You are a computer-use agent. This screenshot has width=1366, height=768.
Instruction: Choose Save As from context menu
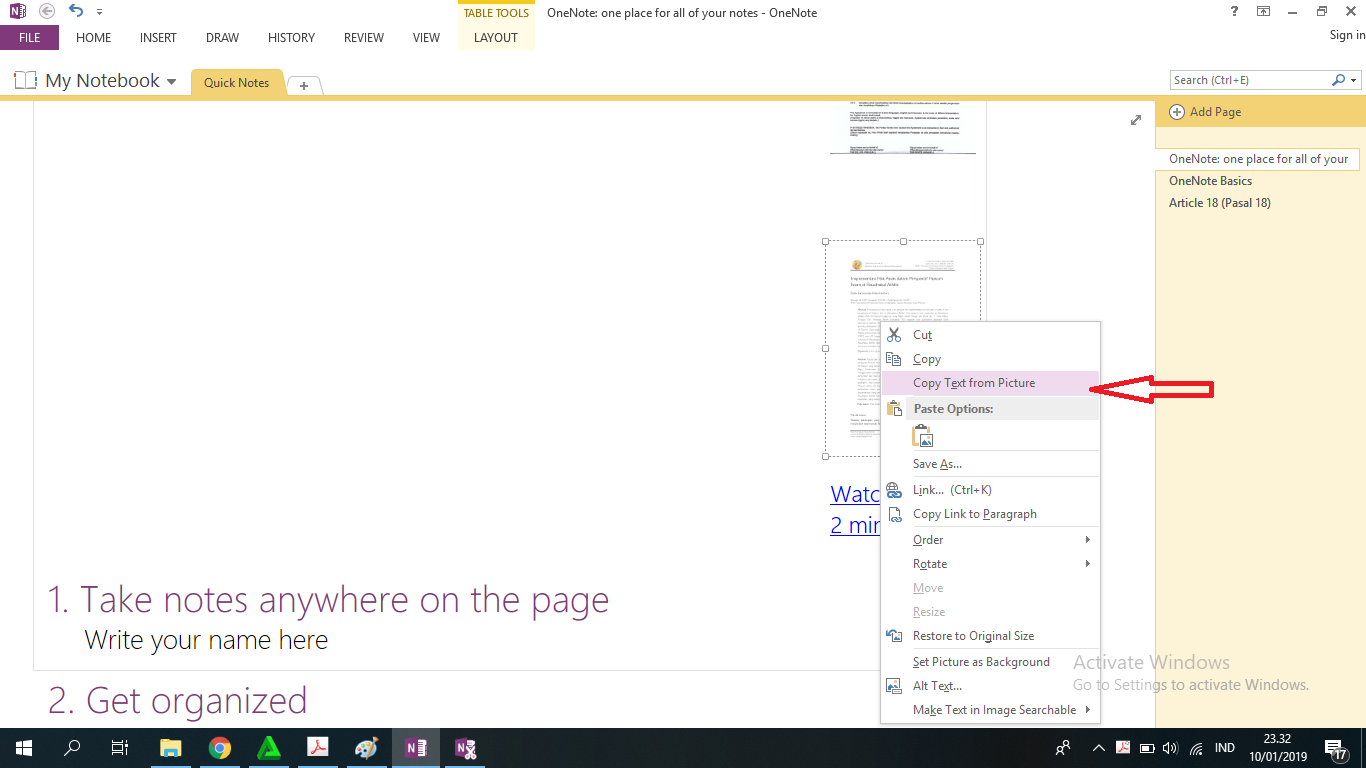pos(937,464)
